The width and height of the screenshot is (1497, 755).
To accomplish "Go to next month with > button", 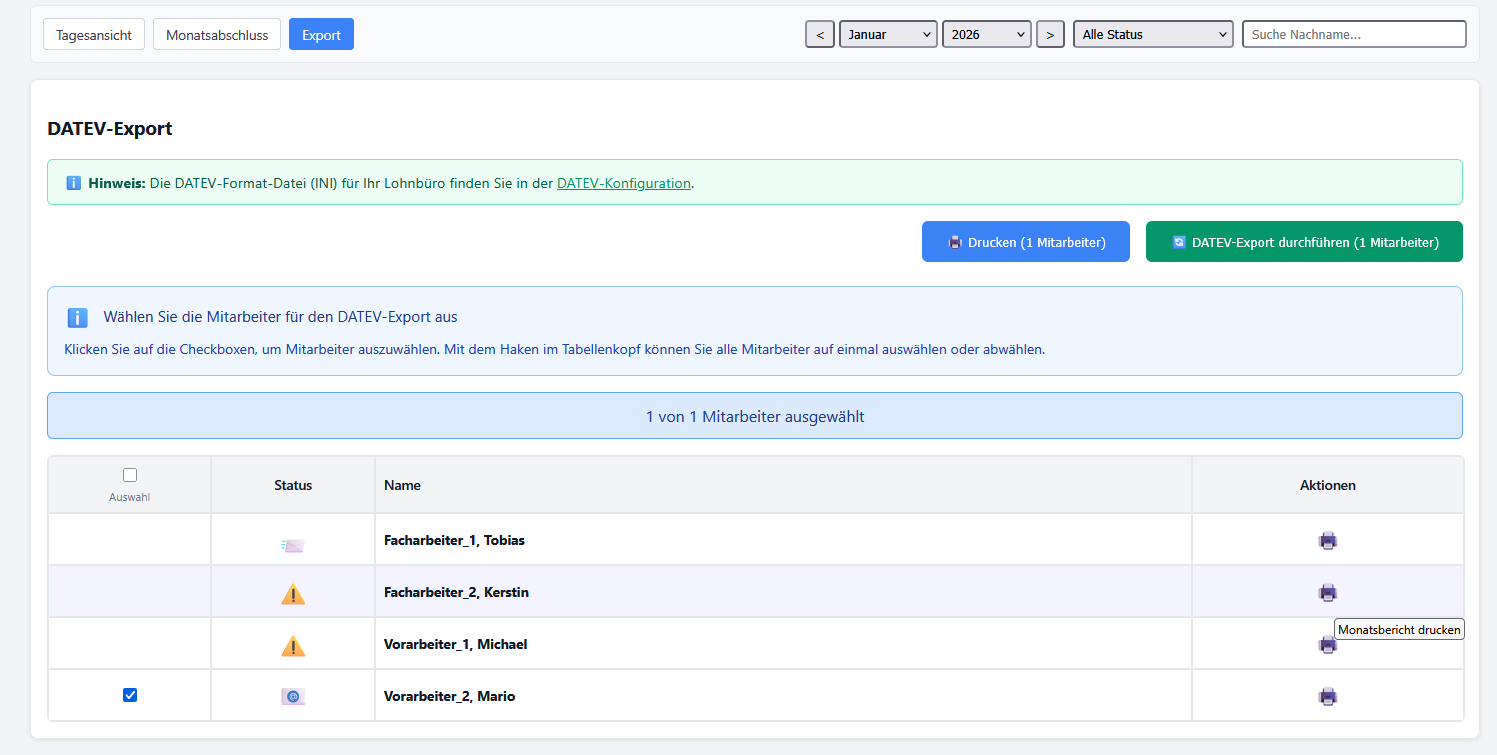I will (x=1050, y=34).
